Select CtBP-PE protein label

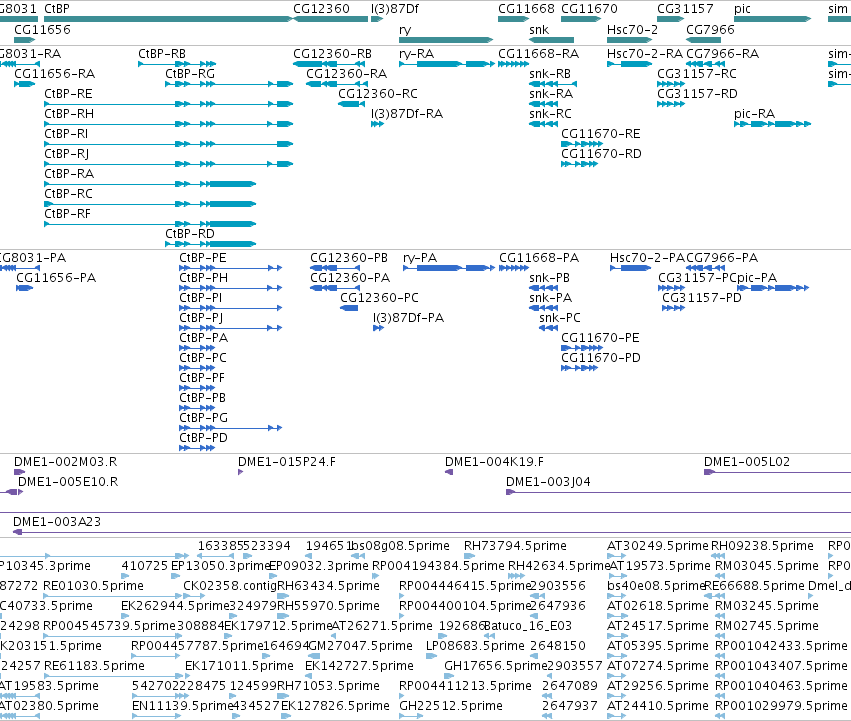coord(203,258)
